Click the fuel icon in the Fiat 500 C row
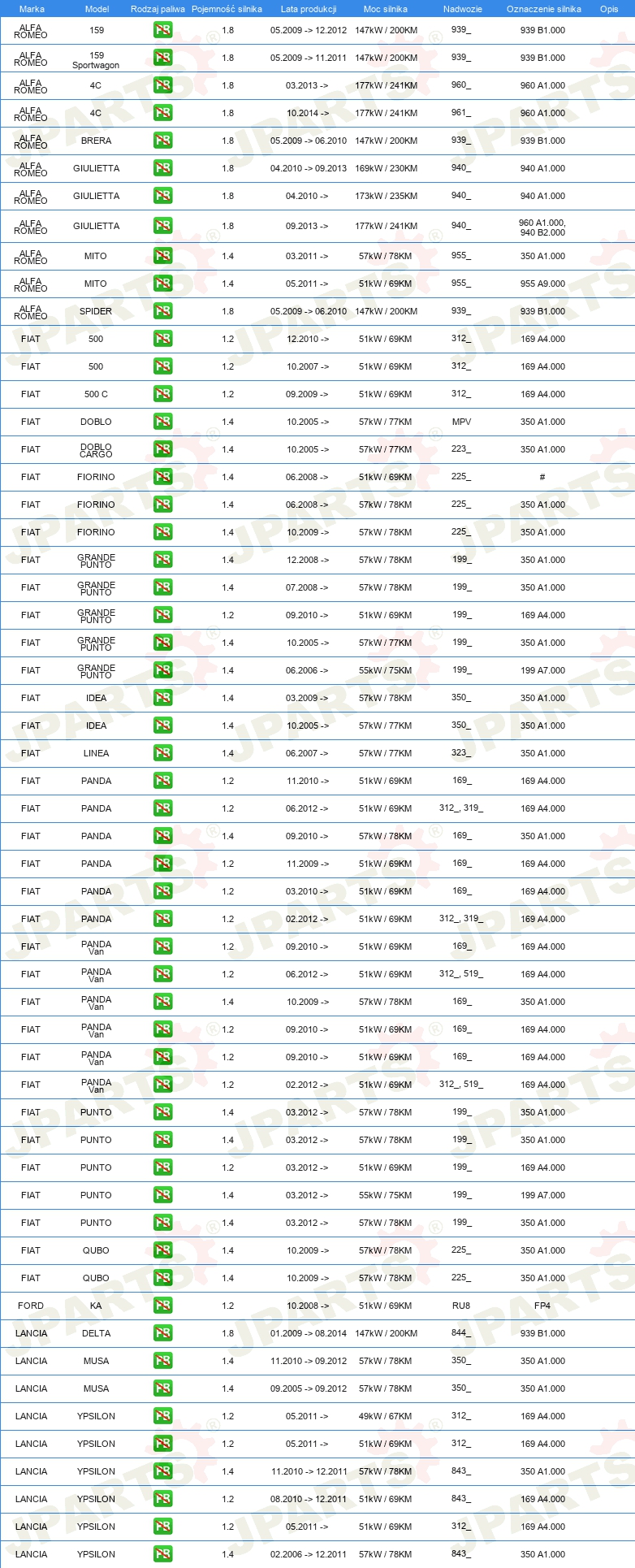The height and width of the screenshot is (1568, 635). (x=163, y=394)
